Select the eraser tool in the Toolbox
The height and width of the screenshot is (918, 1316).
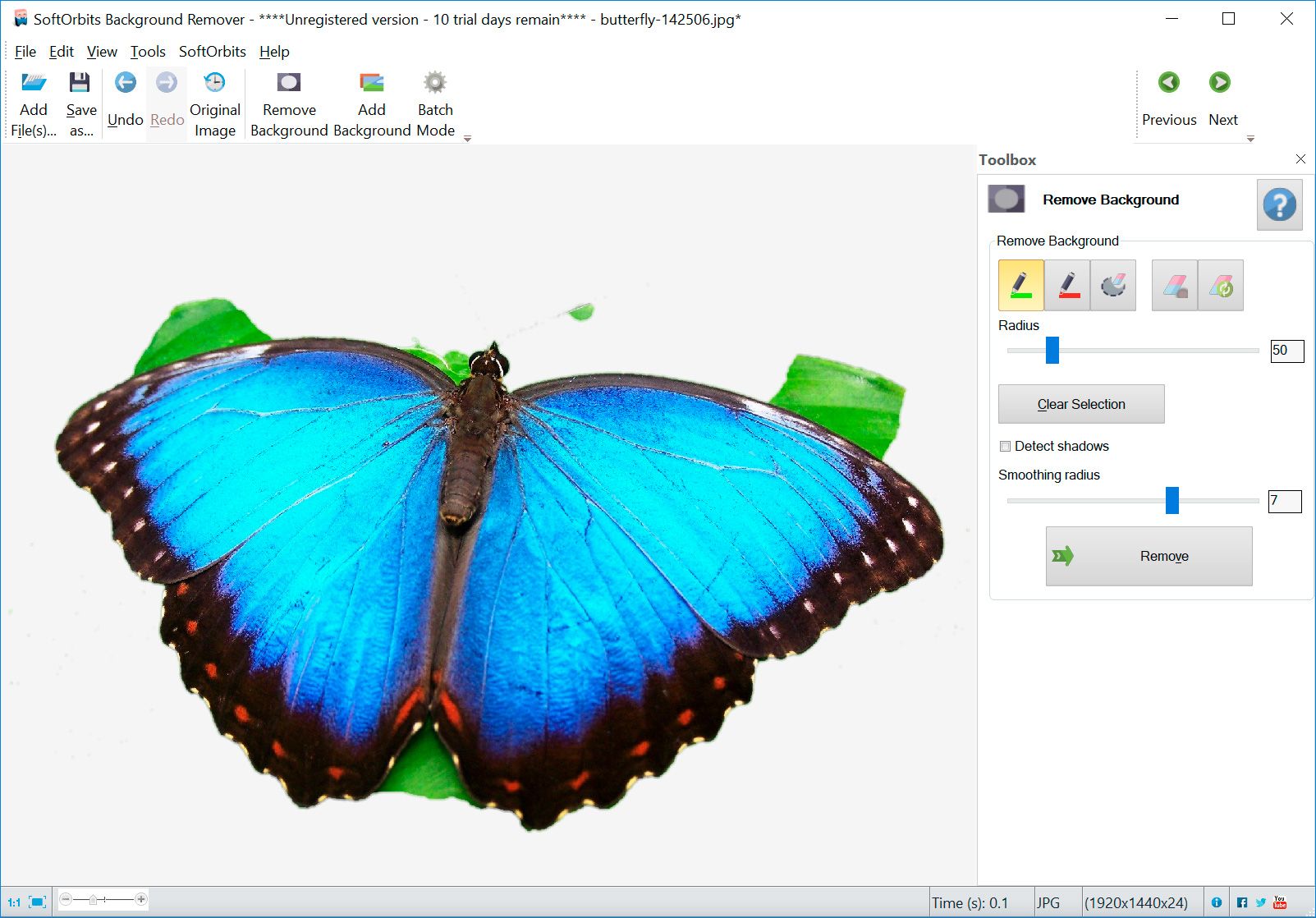click(1174, 285)
